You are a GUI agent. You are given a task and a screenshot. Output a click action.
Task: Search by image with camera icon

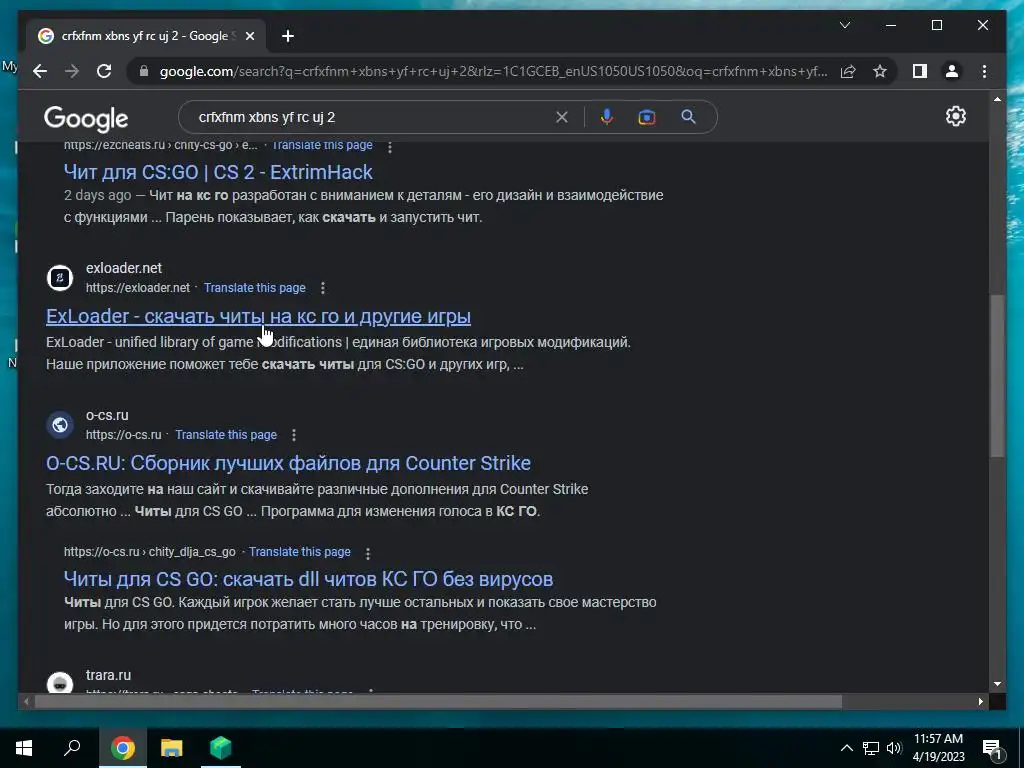pos(647,117)
